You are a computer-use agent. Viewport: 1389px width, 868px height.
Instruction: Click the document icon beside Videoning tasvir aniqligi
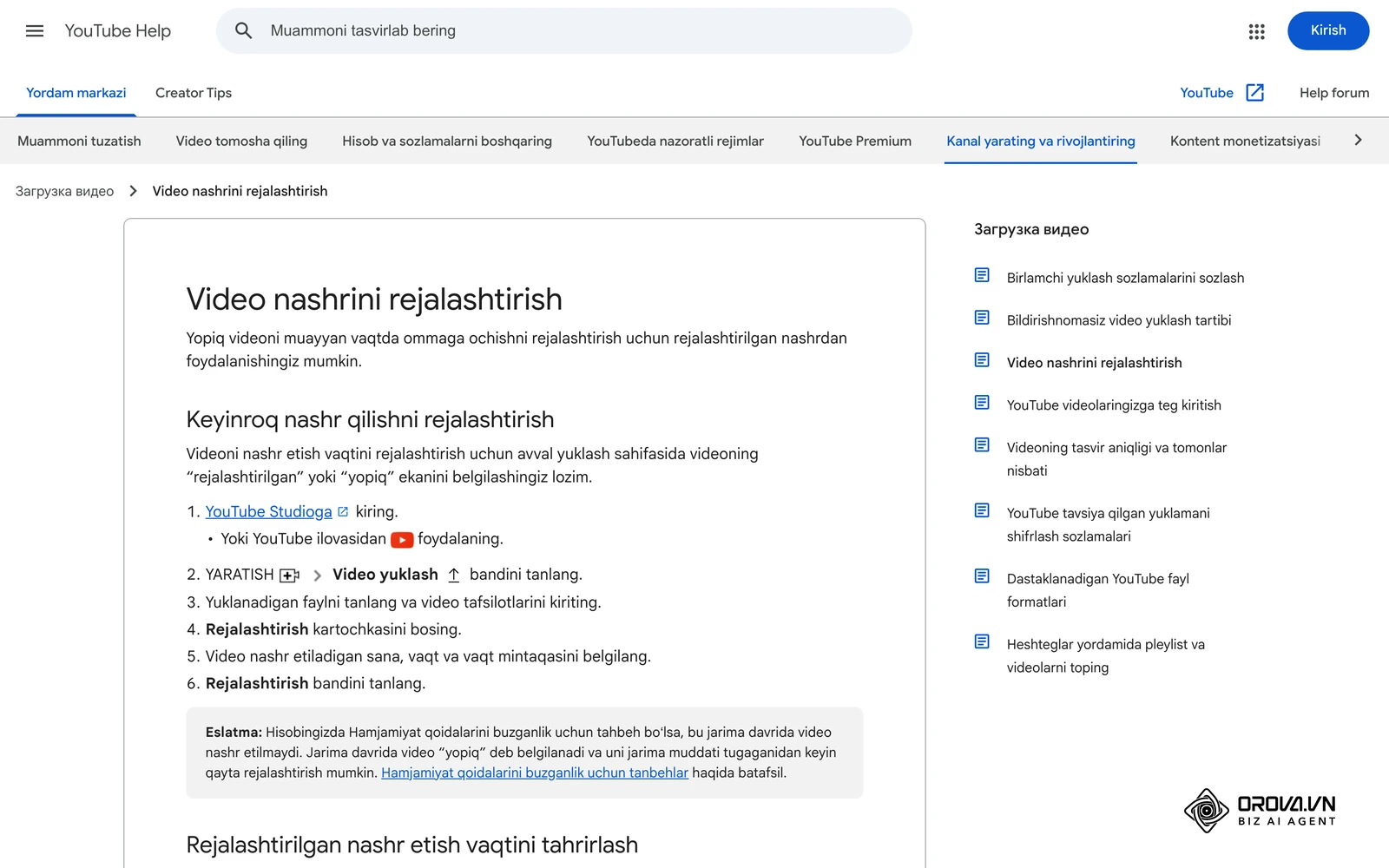[982, 445]
